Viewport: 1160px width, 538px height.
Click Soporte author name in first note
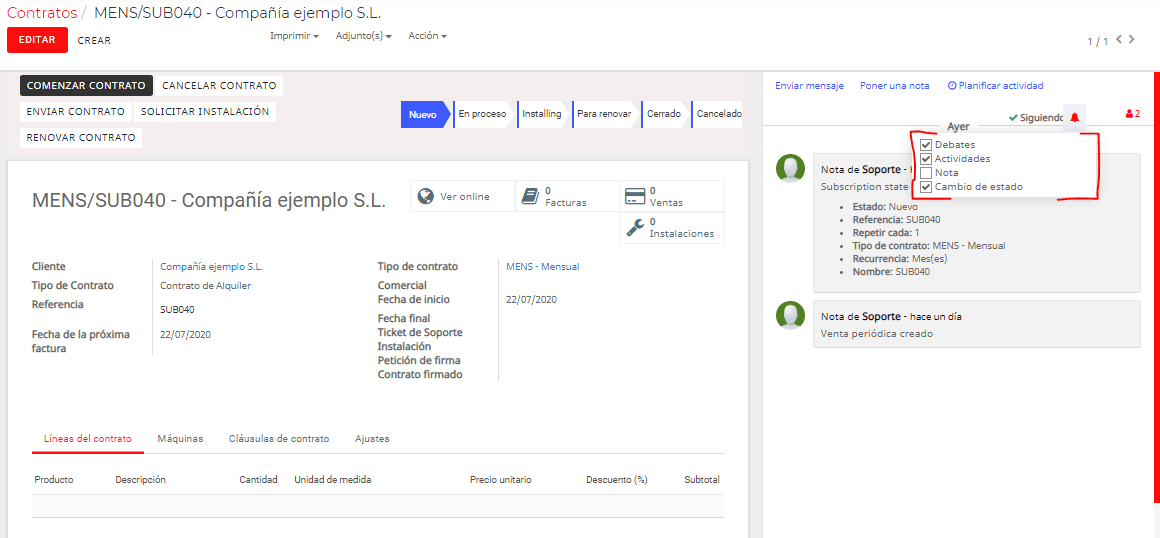tap(881, 169)
